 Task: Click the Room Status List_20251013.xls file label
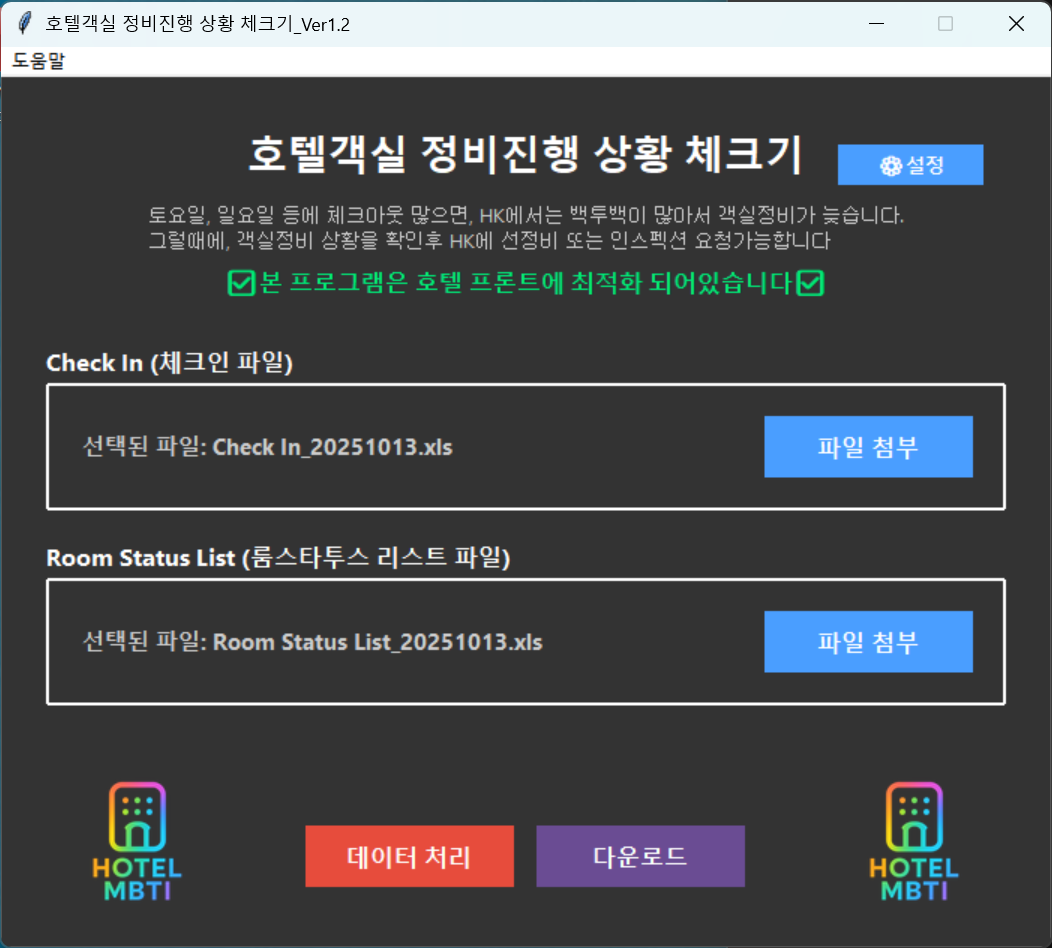pos(312,642)
